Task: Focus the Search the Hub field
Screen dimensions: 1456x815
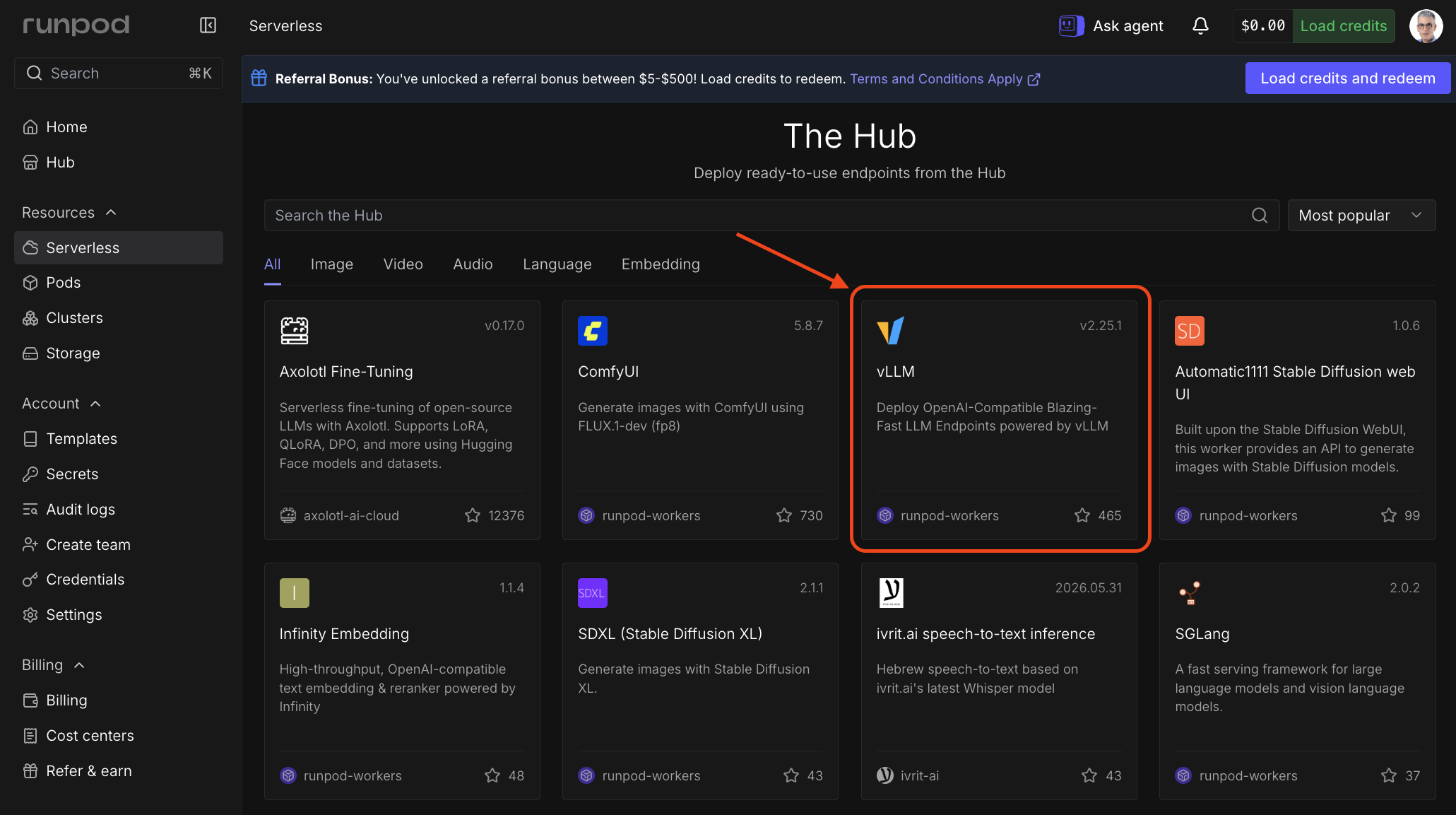Action: pyautogui.click(x=771, y=215)
